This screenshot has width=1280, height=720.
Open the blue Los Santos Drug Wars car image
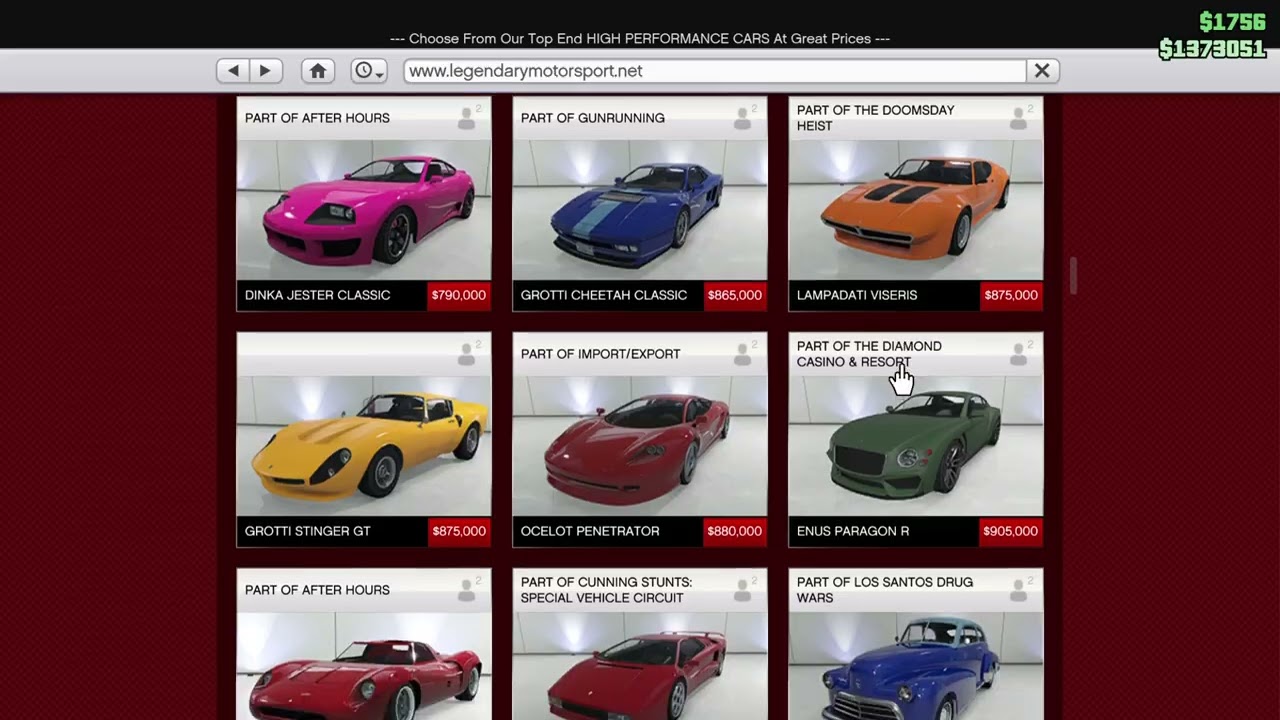tap(916, 666)
